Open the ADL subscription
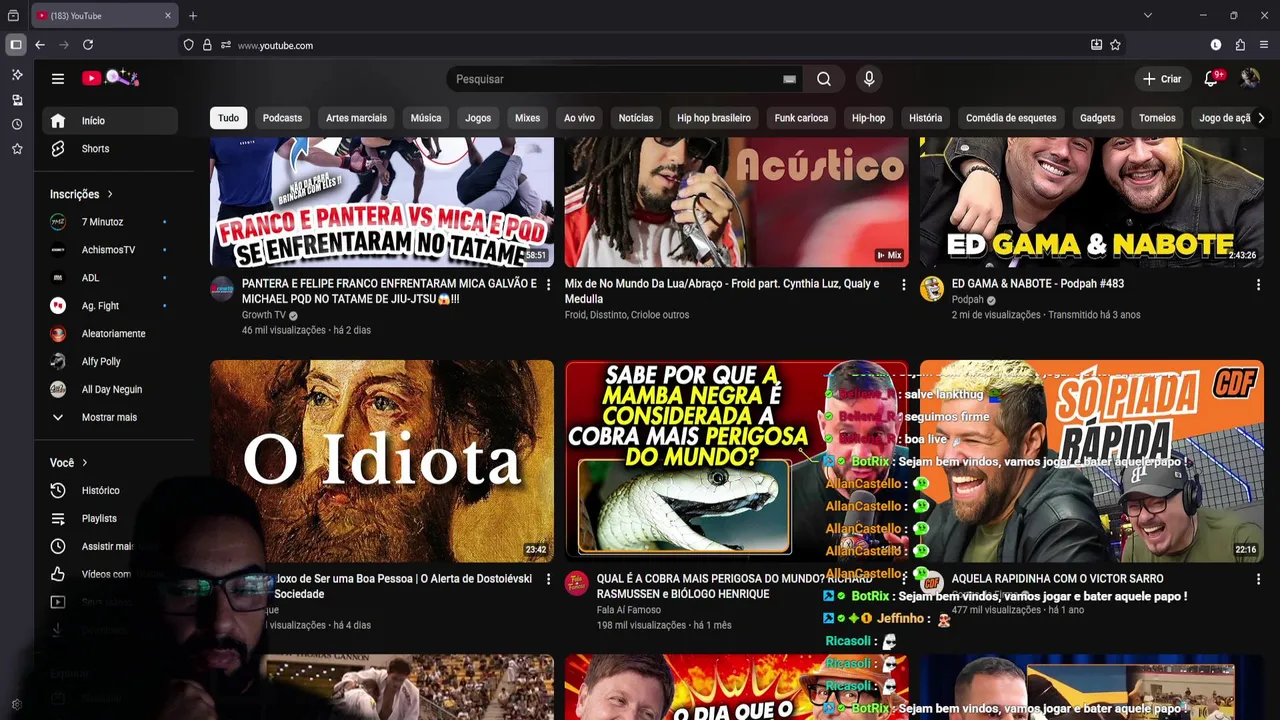Image resolution: width=1280 pixels, height=720 pixels. [x=110, y=278]
